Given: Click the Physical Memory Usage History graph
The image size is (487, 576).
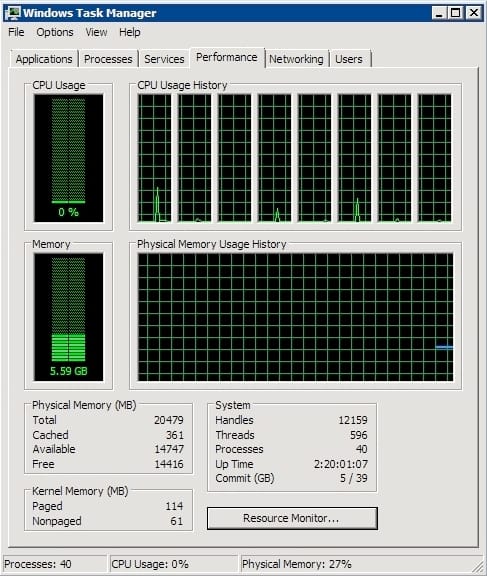Looking at the screenshot, I should pyautogui.click(x=295, y=317).
